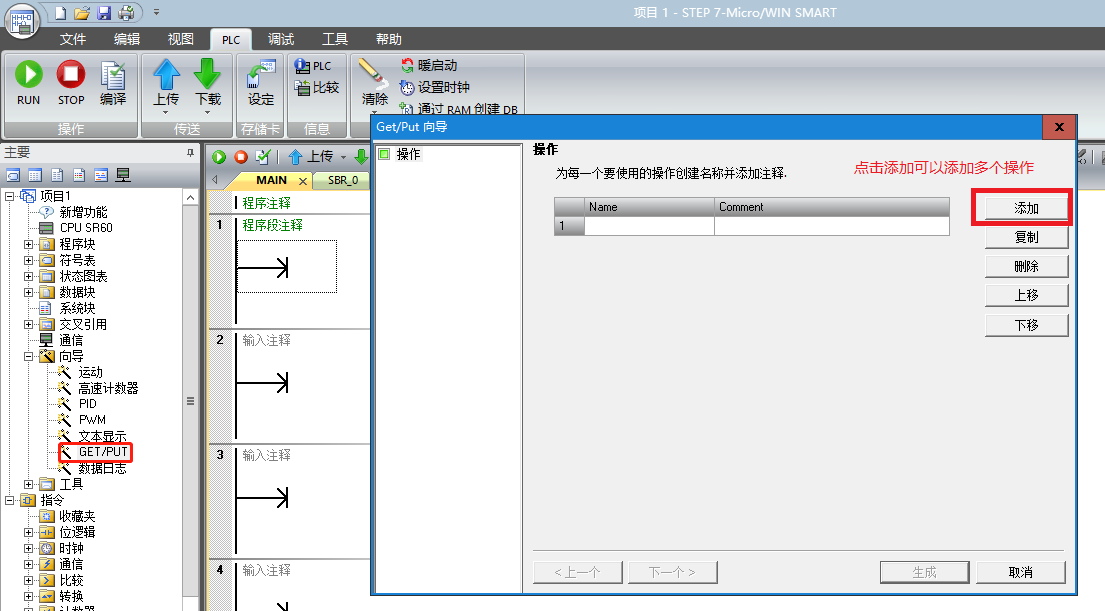Click the small compile check icon above the MAIN tab
The width and height of the screenshot is (1105, 611).
click(262, 156)
